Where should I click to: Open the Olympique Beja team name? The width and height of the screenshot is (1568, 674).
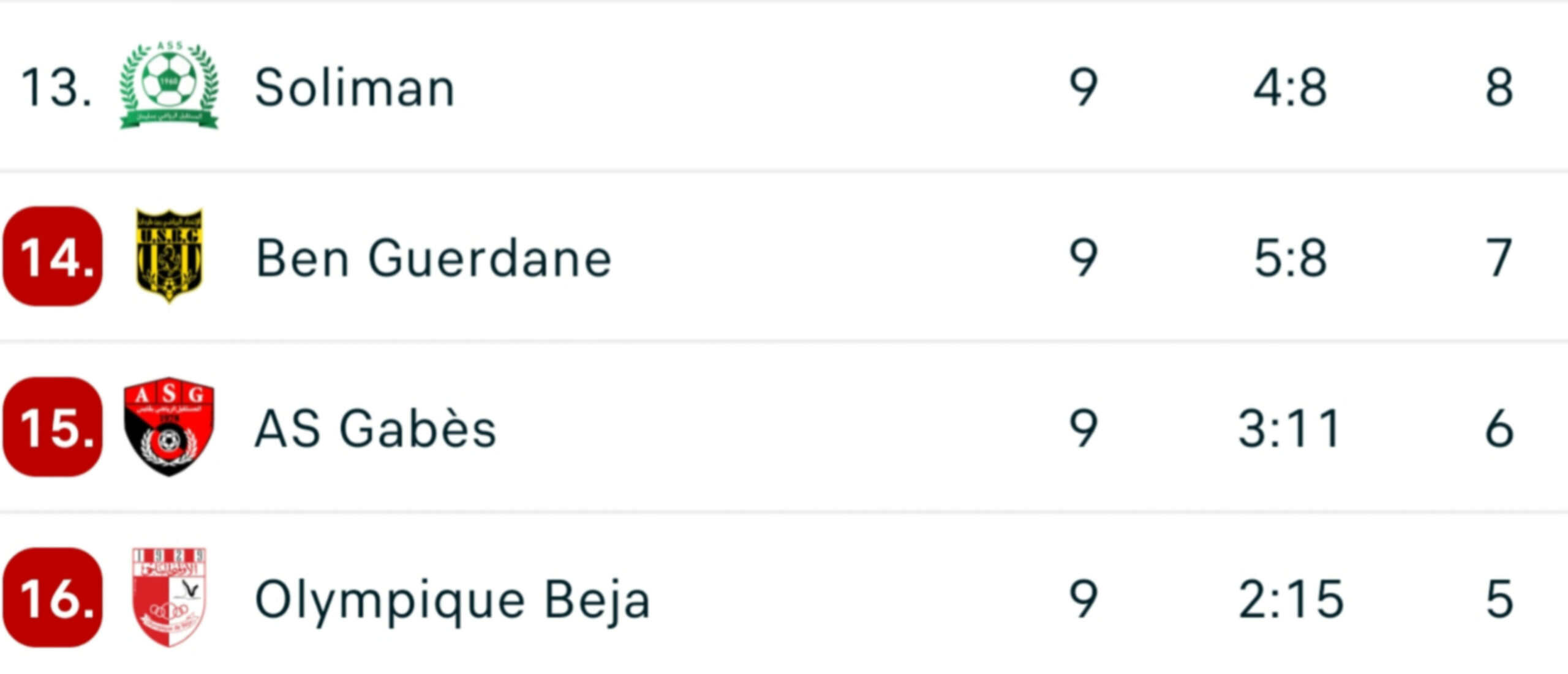(452, 599)
